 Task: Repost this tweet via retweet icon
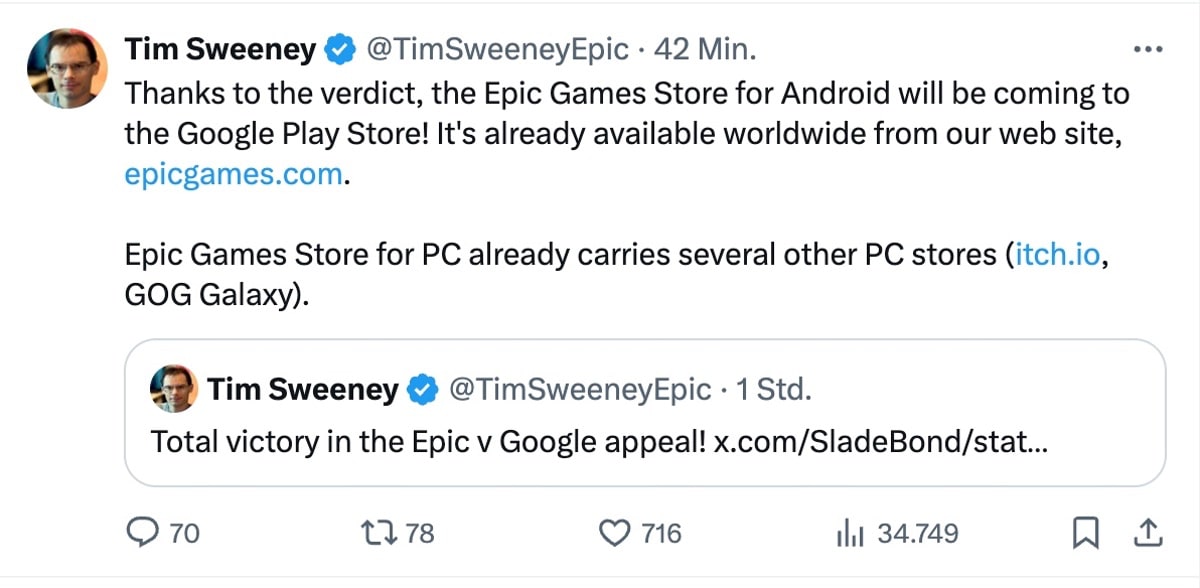386,533
